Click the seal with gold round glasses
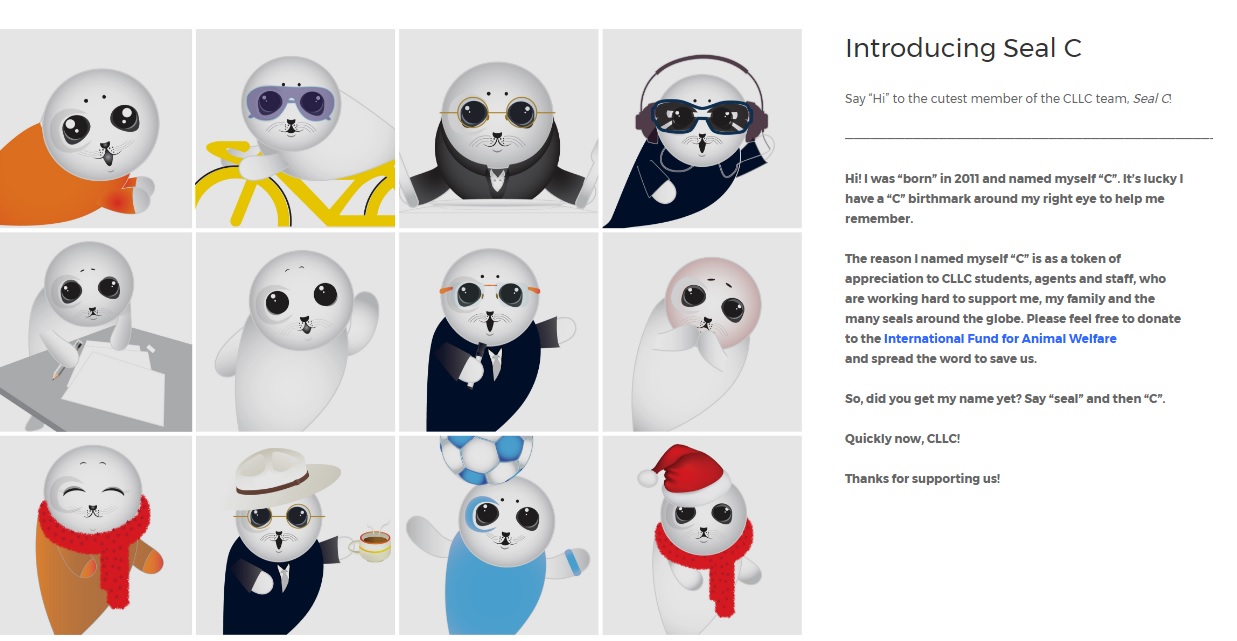1237x641 pixels. [x=498, y=128]
